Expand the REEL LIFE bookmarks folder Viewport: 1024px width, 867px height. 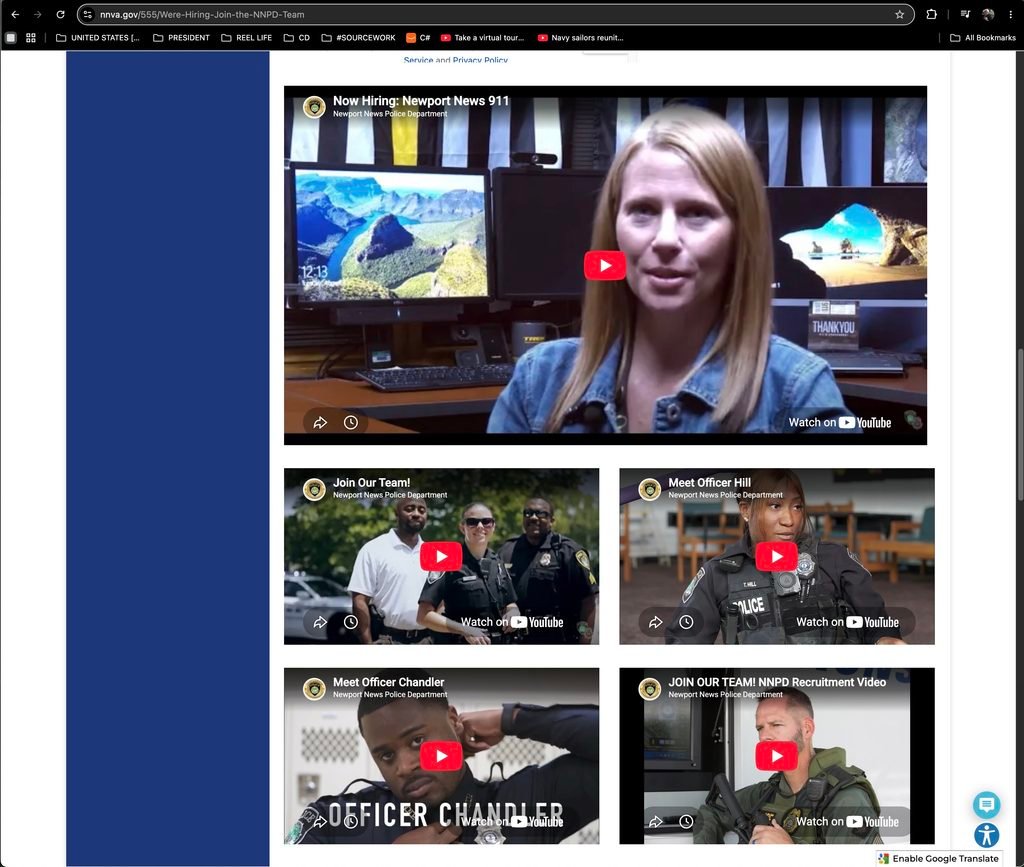coord(247,38)
